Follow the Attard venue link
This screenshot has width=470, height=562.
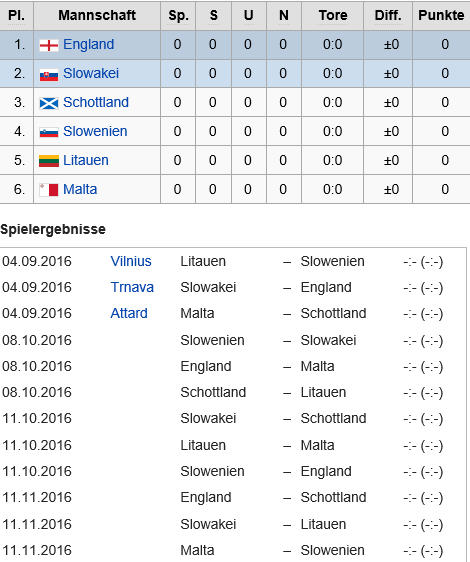(129, 313)
